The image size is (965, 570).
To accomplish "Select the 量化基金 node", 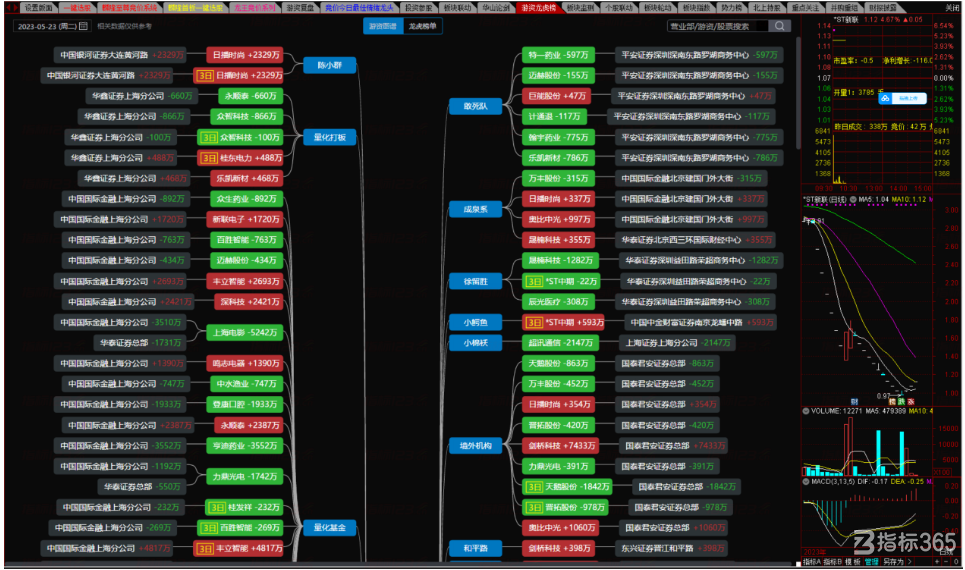I will [329, 528].
